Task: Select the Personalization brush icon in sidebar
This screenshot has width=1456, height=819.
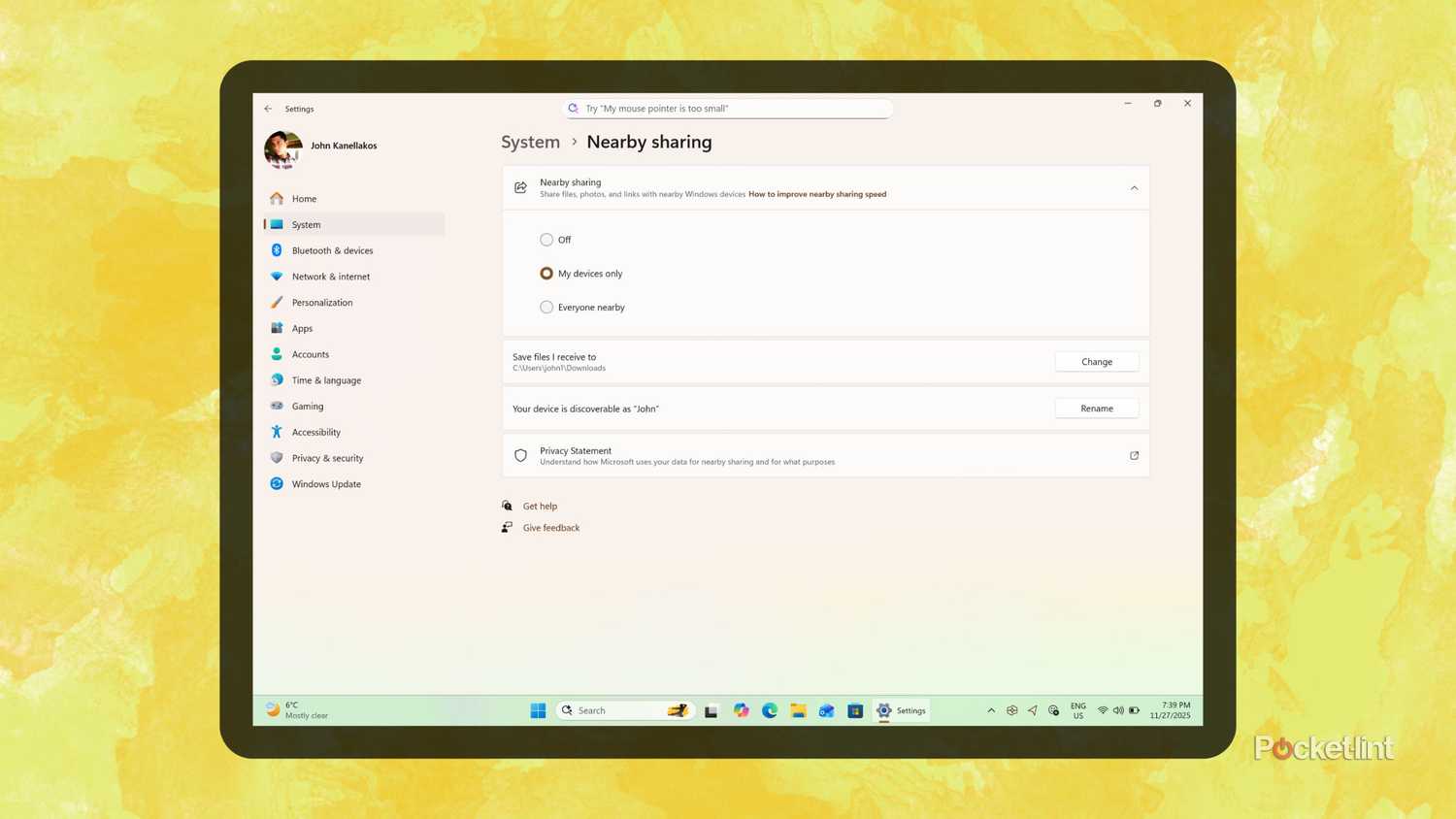Action: coord(277,302)
